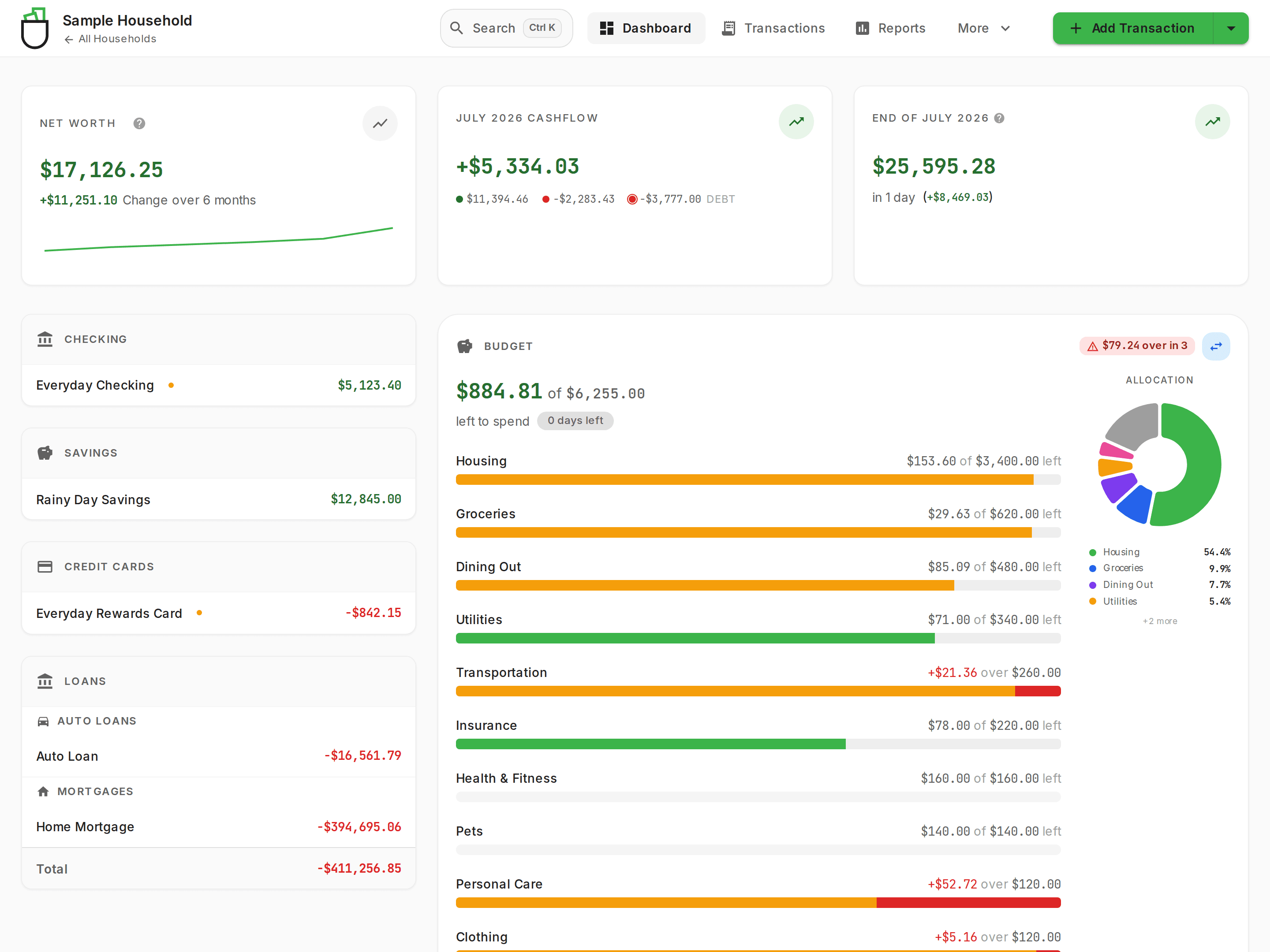Viewport: 1270px width, 952px height.
Task: Click the Add Transaction button
Action: coord(1133,28)
